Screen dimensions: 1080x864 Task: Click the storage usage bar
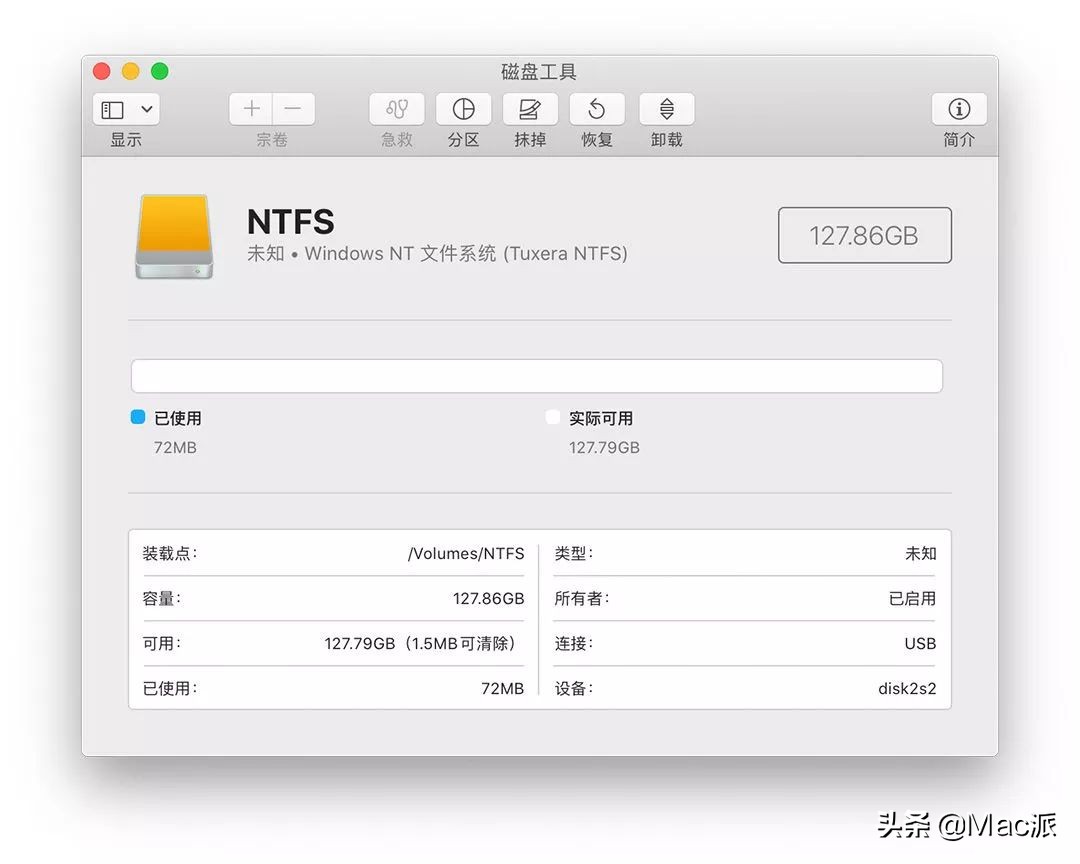tap(538, 375)
